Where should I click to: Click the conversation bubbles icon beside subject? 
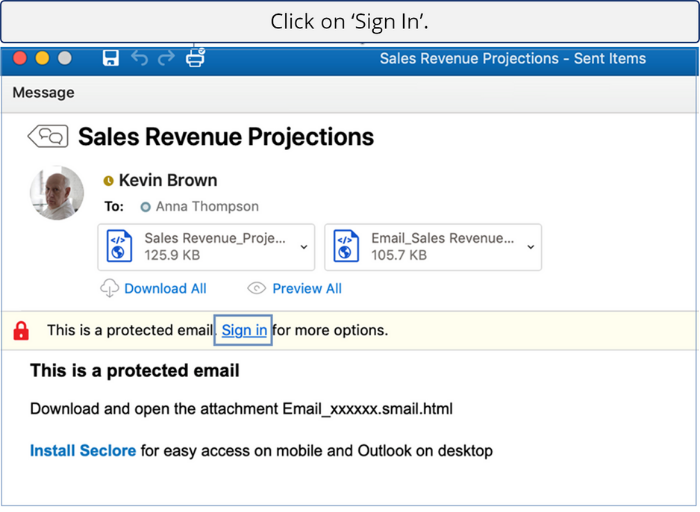[47, 136]
